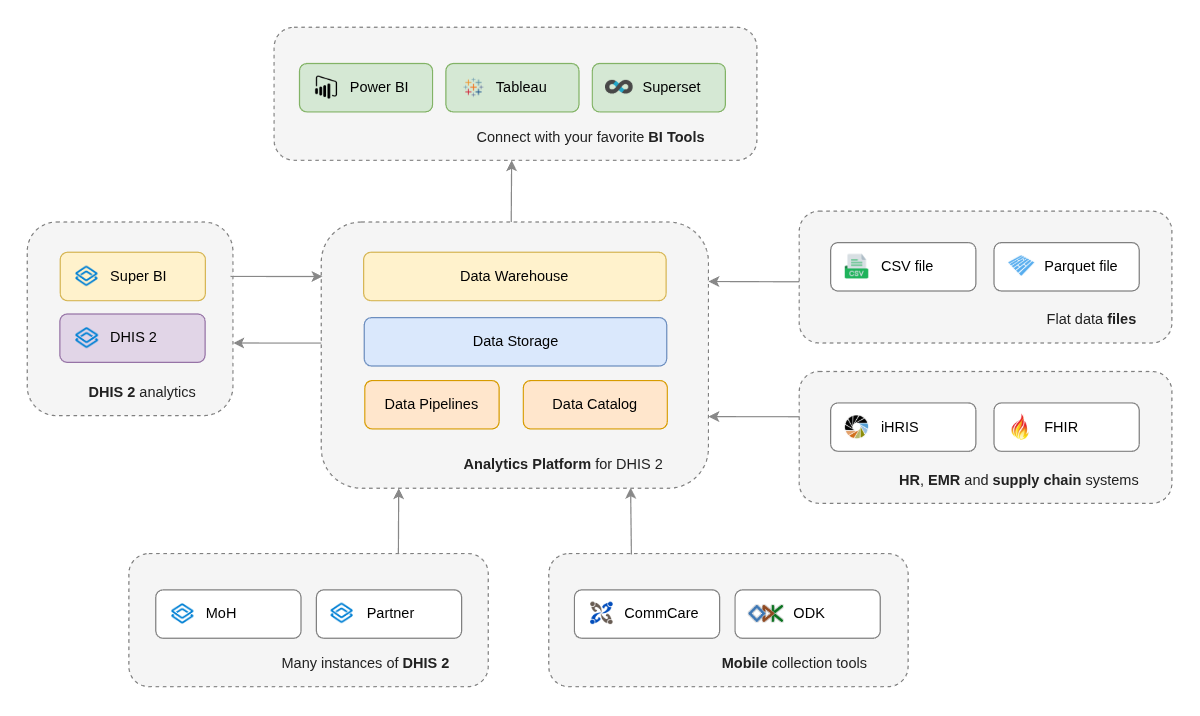Click the BI Tools label text
Screen dimensions: 1200x716
coord(588,137)
